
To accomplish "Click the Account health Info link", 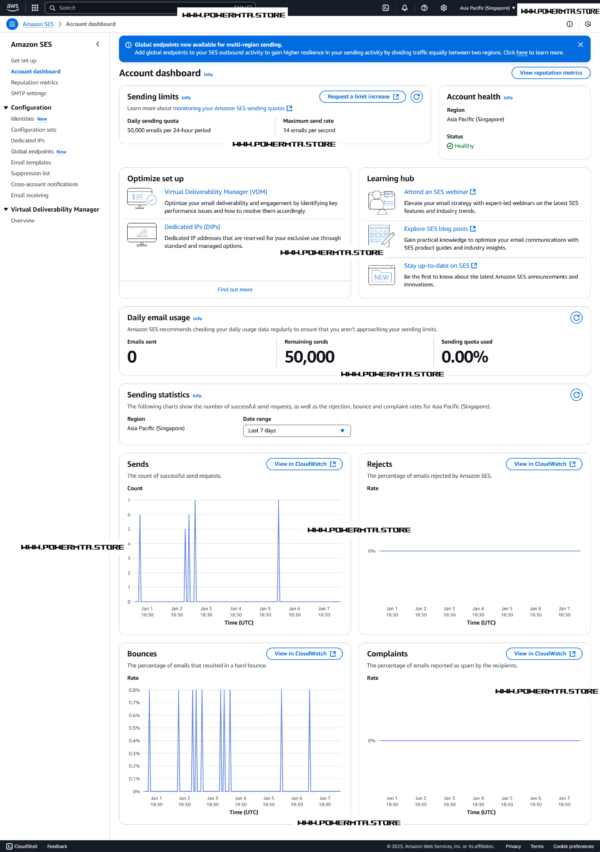I will click(508, 98).
